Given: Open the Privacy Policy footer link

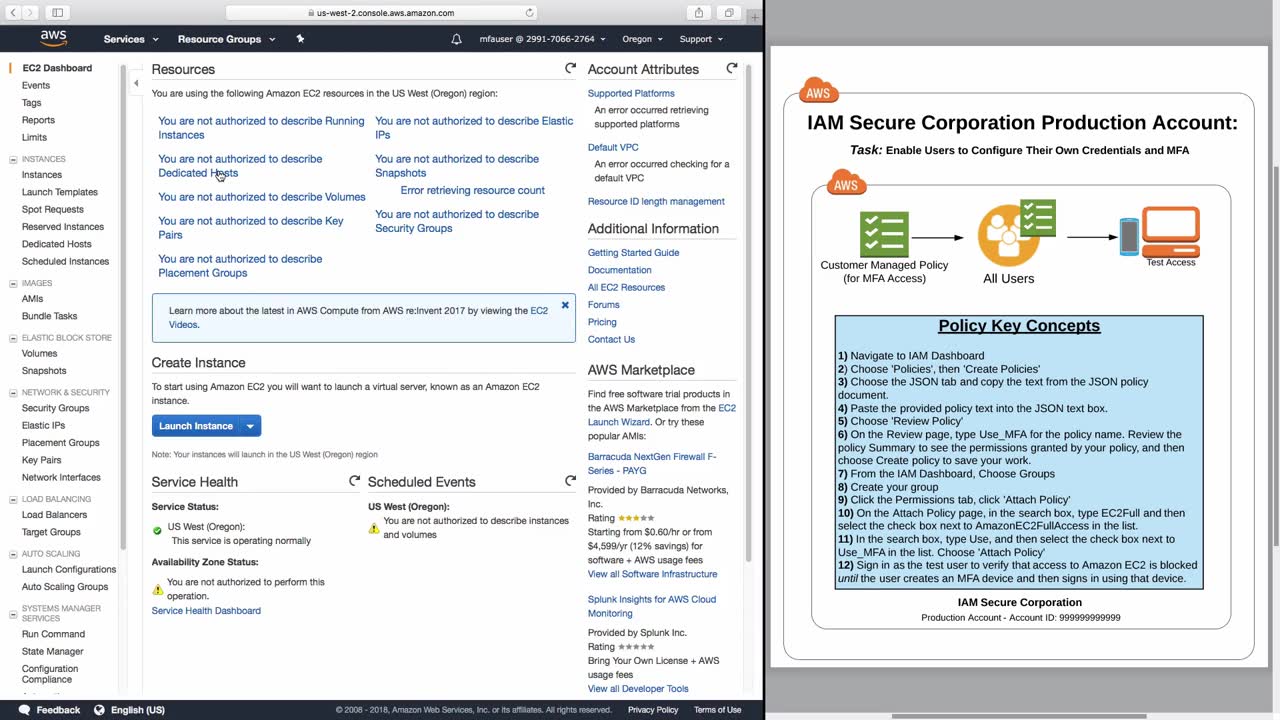Looking at the screenshot, I should tap(653, 710).
